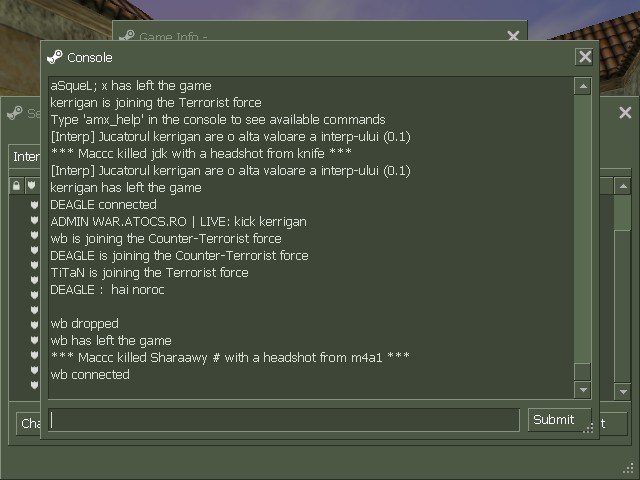Viewport: 640px width, 480px height.
Task: Click the server list scrollbar down arrow
Action: [x=623, y=392]
